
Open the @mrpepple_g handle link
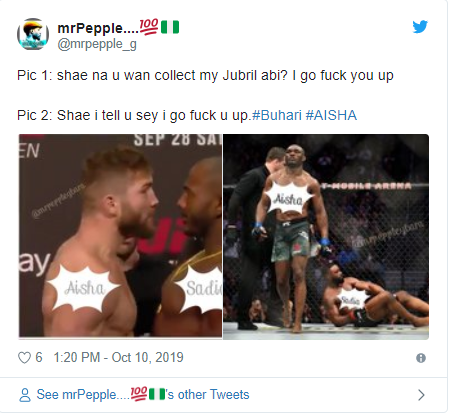pyautogui.click(x=97, y=44)
